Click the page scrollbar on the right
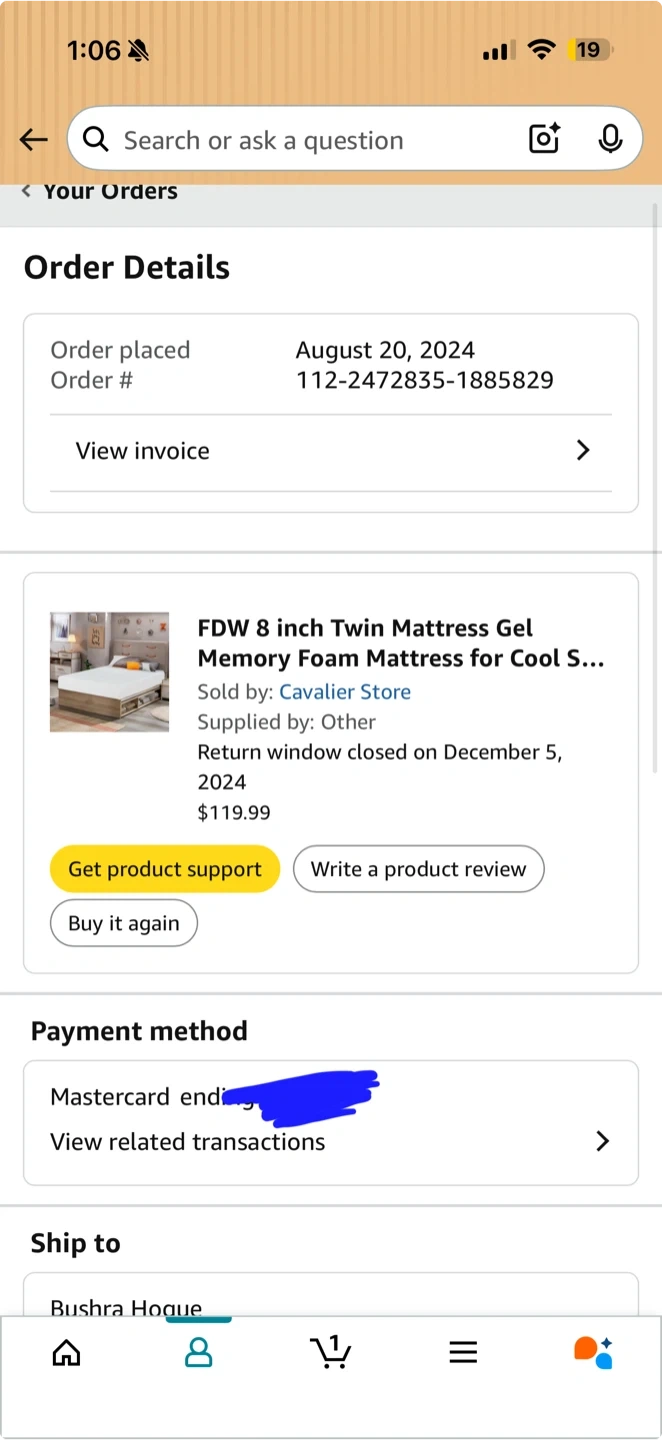Image resolution: width=662 pixels, height=1440 pixels. 656,490
